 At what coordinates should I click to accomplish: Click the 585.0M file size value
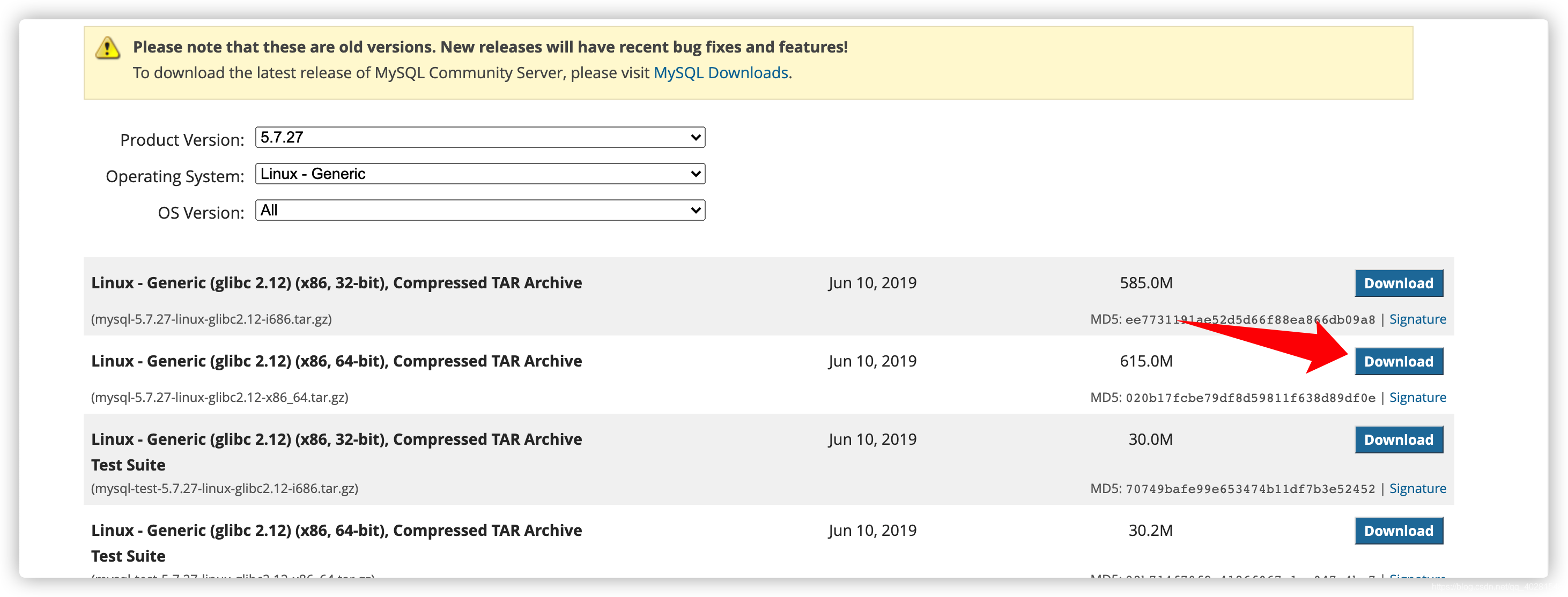(1145, 283)
